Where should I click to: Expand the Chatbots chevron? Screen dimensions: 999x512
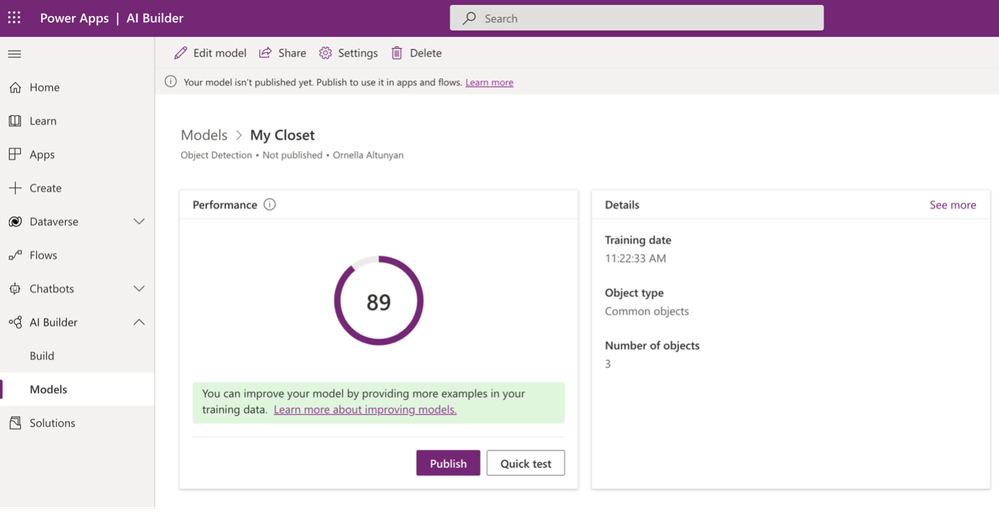point(139,288)
